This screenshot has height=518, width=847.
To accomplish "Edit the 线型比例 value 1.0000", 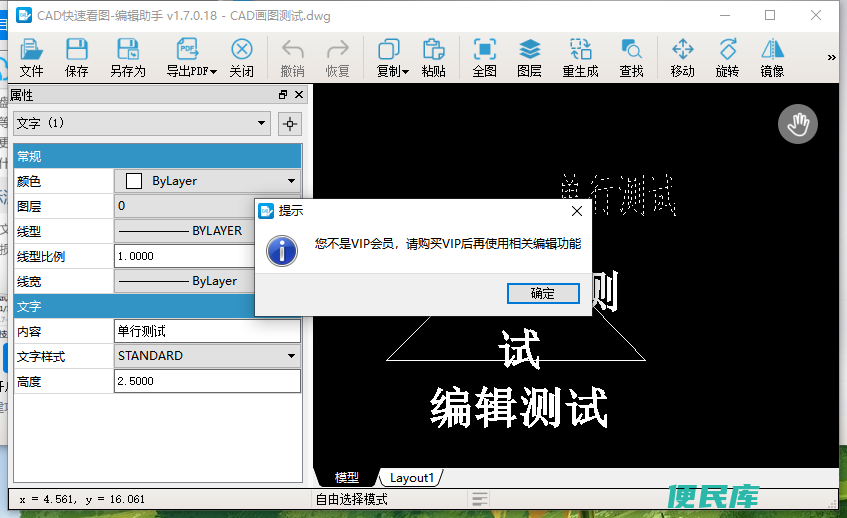I will (x=185, y=256).
